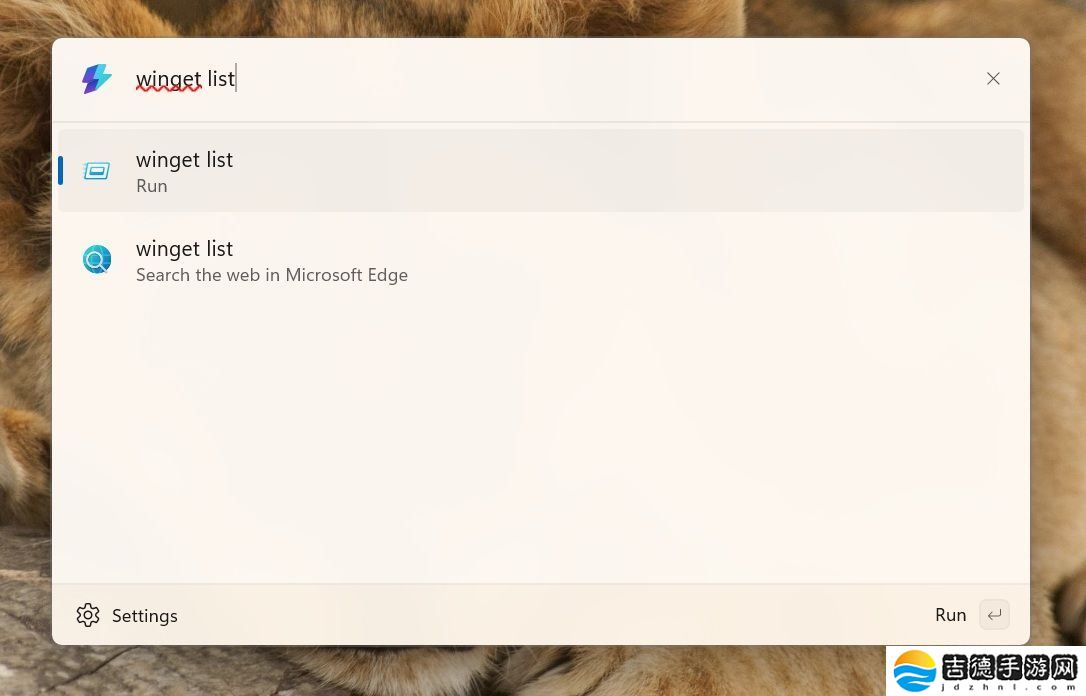Open Settings via the bottom-left label
Screen dimensions: 1086x696
(x=144, y=616)
